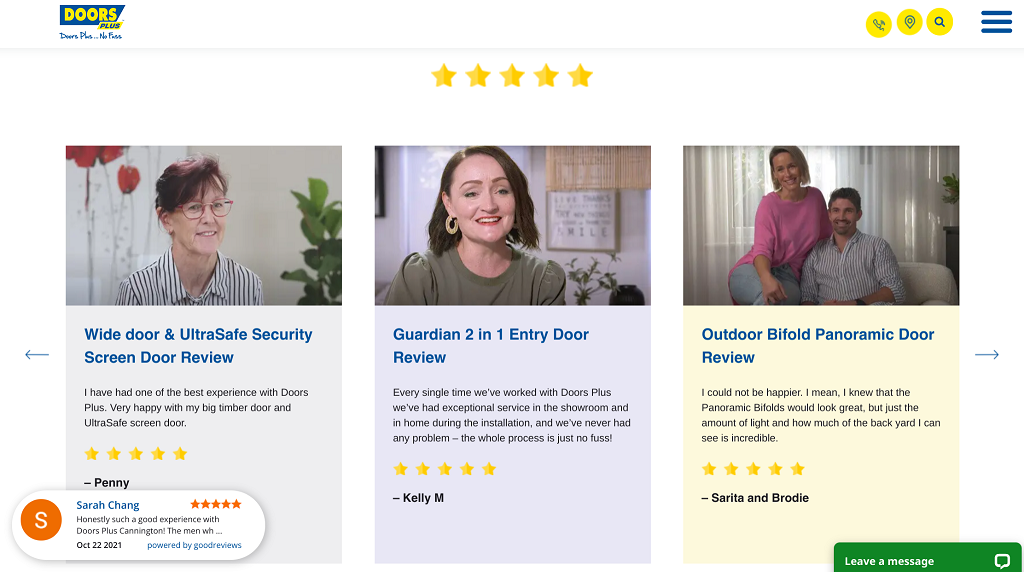Click the orange S avatar in review popup
The image size is (1024, 572).
coord(41,521)
